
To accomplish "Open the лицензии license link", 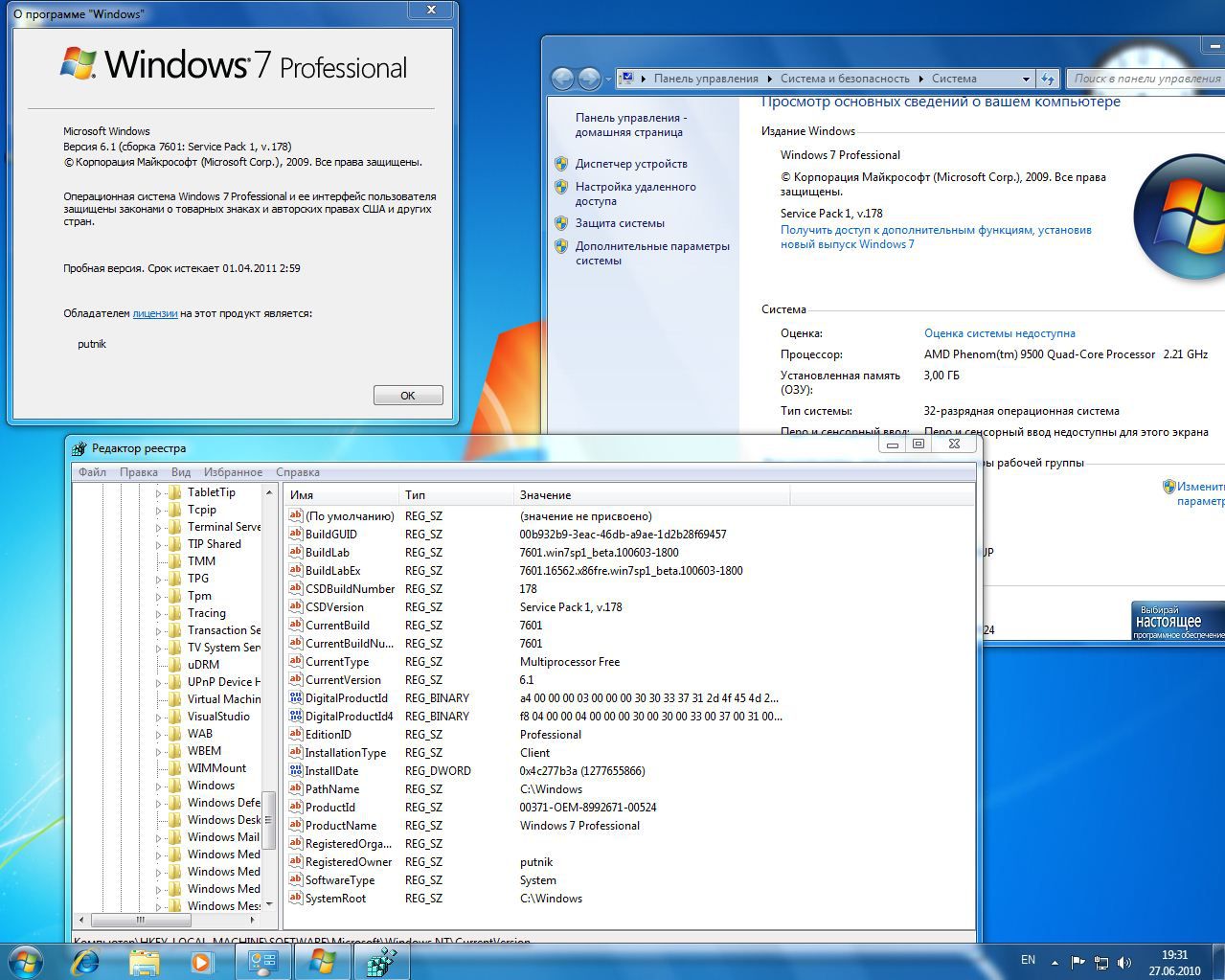I will tap(154, 313).
